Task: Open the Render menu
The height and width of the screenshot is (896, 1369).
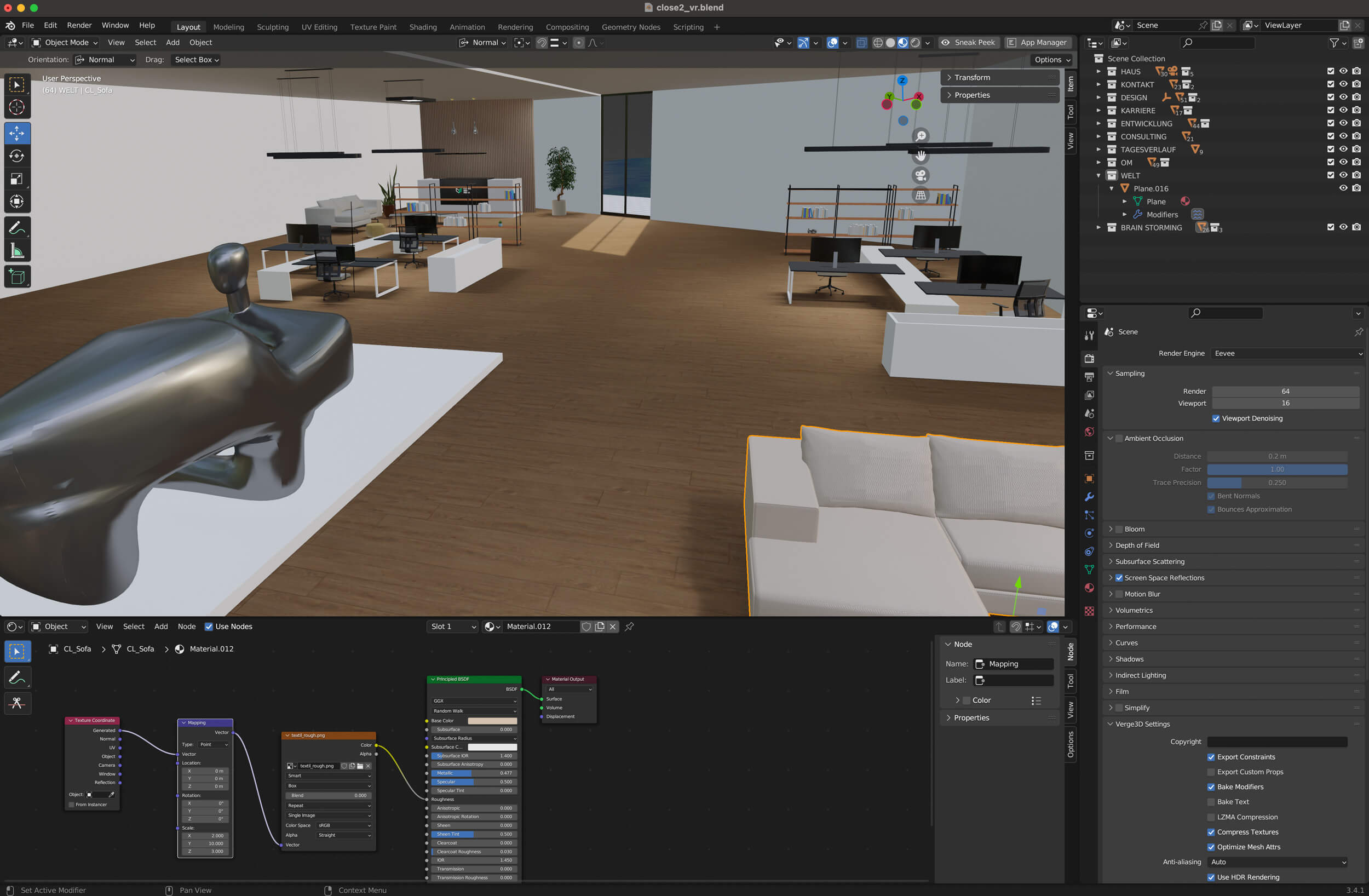Action: click(79, 25)
